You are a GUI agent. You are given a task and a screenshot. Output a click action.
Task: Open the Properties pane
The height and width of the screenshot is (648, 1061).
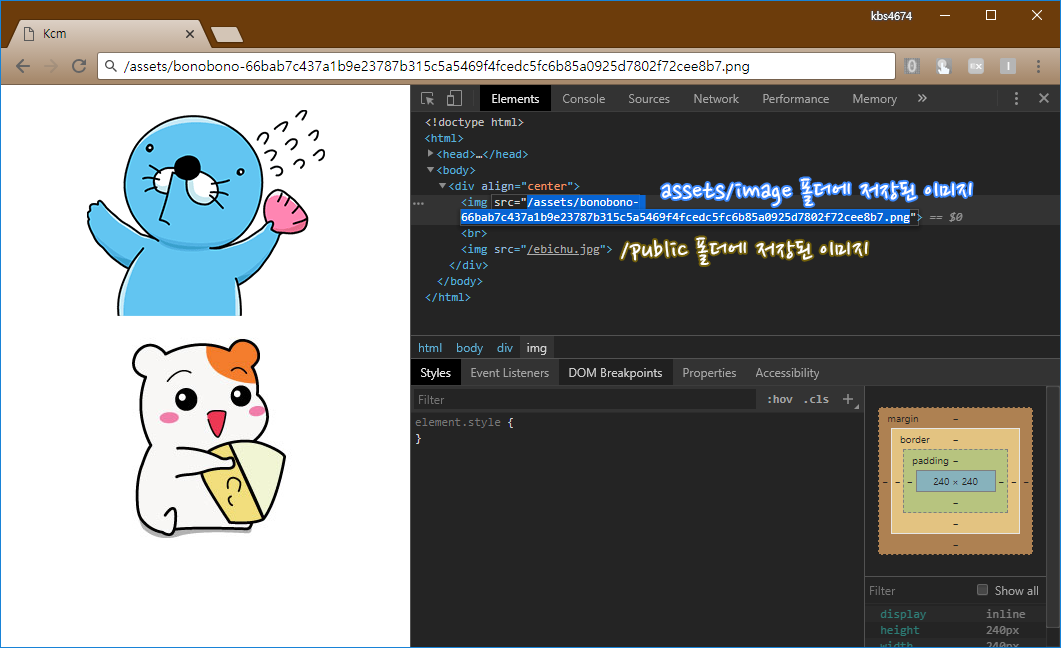click(708, 373)
